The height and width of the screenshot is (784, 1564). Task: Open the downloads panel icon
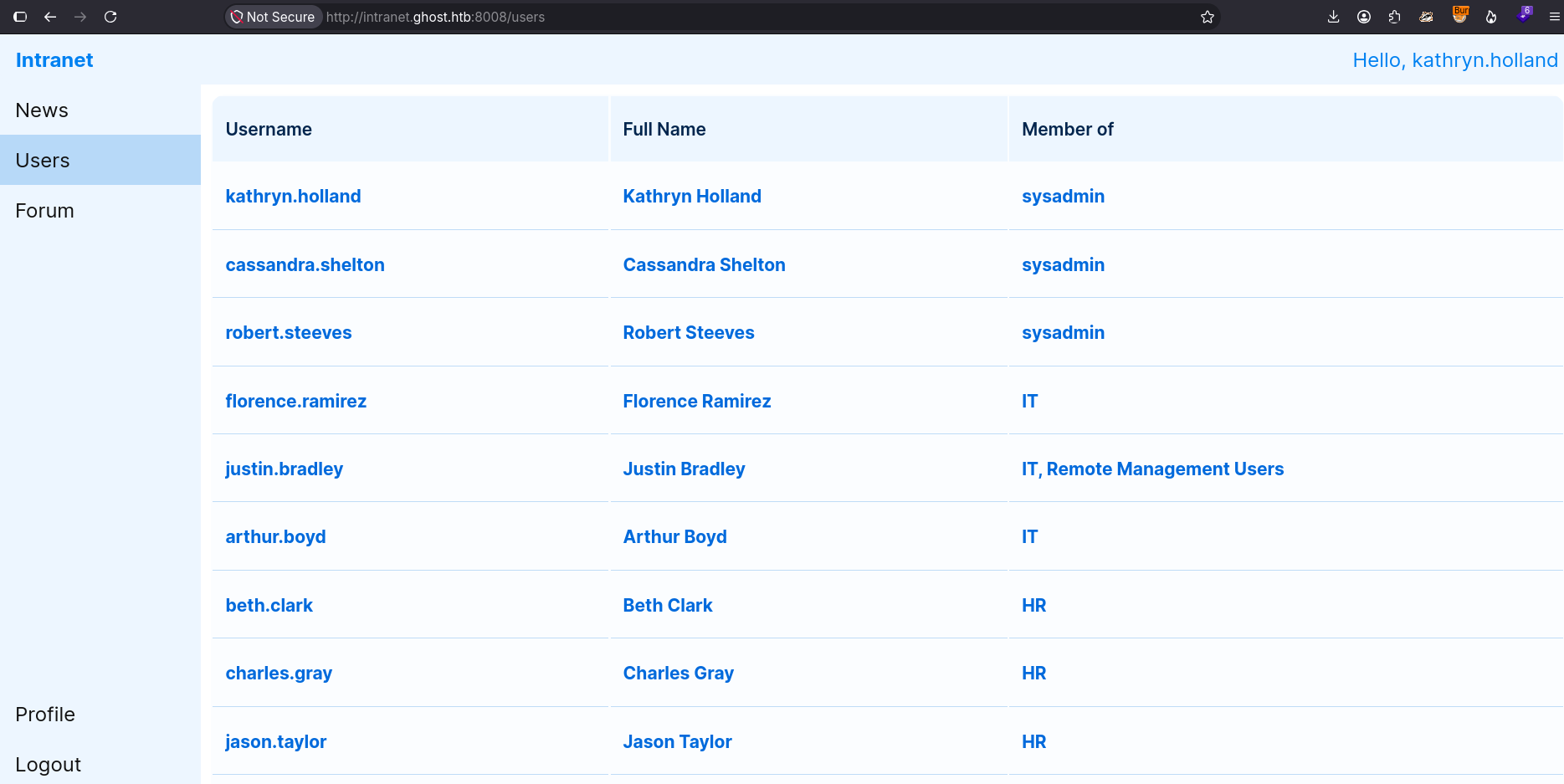click(x=1333, y=17)
